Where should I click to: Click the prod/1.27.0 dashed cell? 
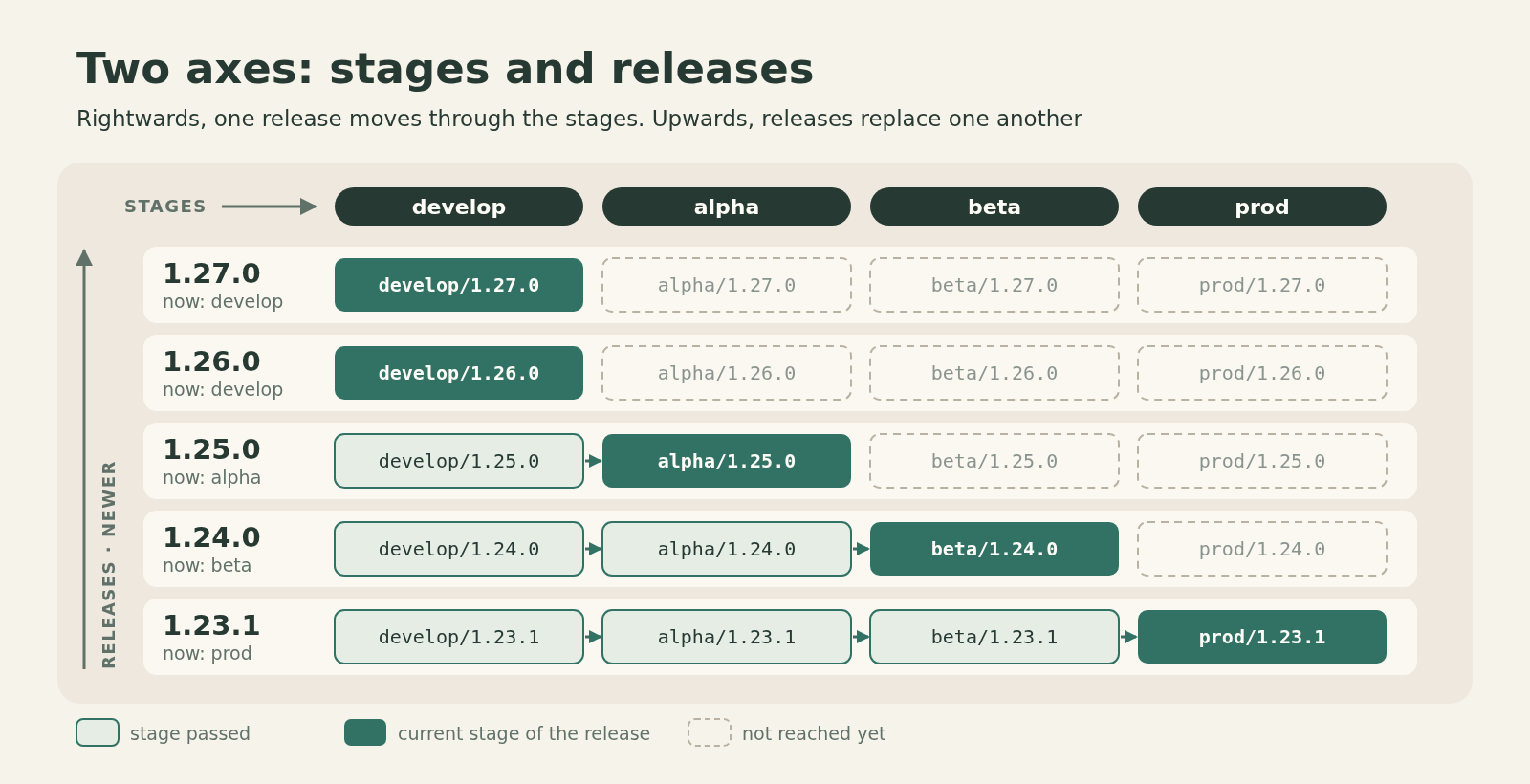(x=1262, y=285)
